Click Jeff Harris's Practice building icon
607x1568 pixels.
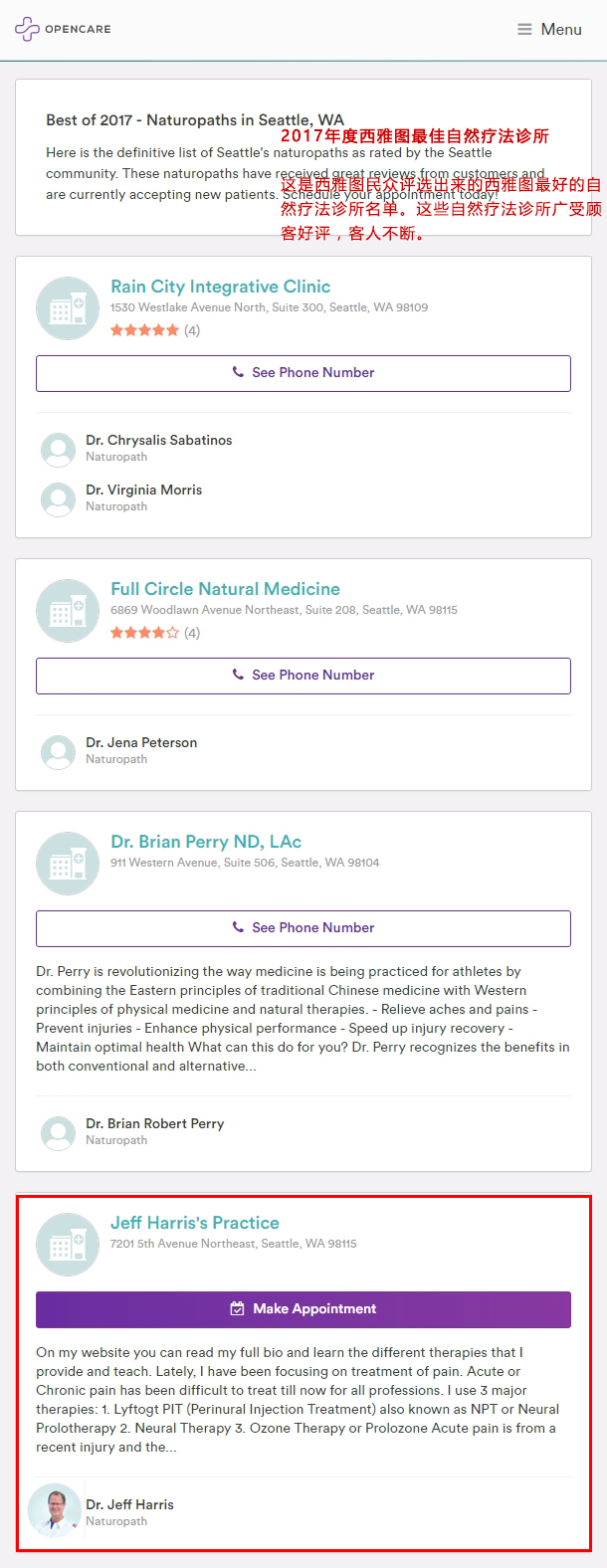(68, 1245)
